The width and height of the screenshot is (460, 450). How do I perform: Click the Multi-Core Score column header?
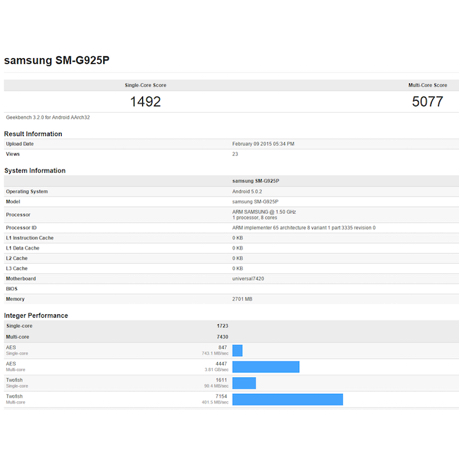pyautogui.click(x=428, y=85)
